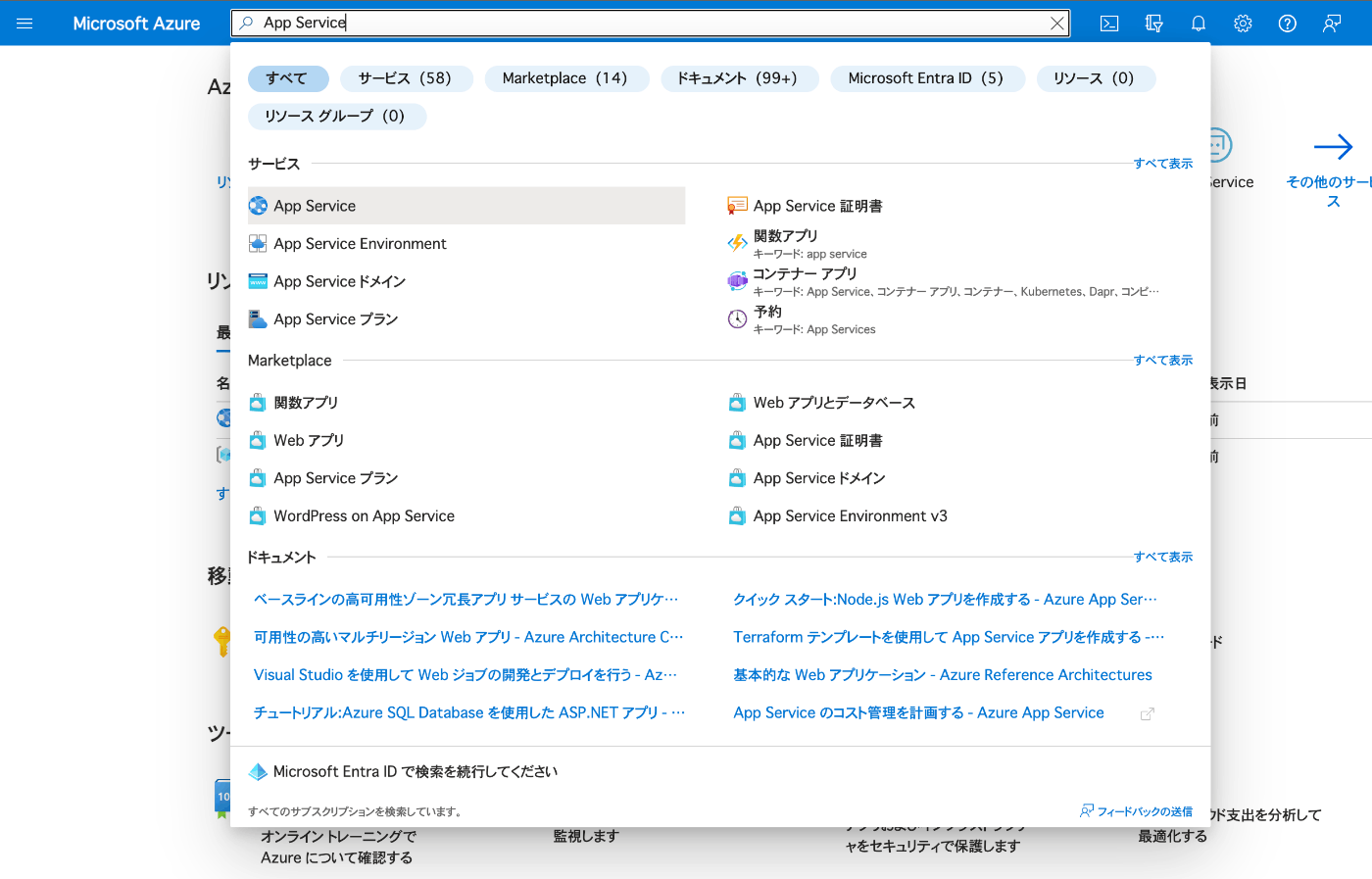Image resolution: width=1372 pixels, height=879 pixels.
Task: Click the 予約 clock icon
Action: point(737,318)
